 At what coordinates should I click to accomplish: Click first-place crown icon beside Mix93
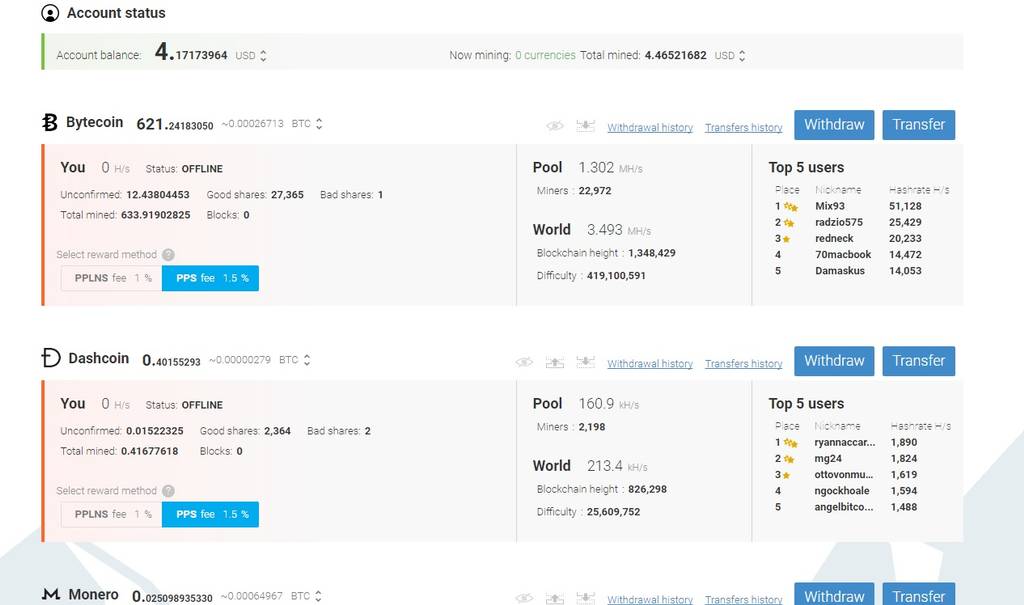(x=791, y=206)
